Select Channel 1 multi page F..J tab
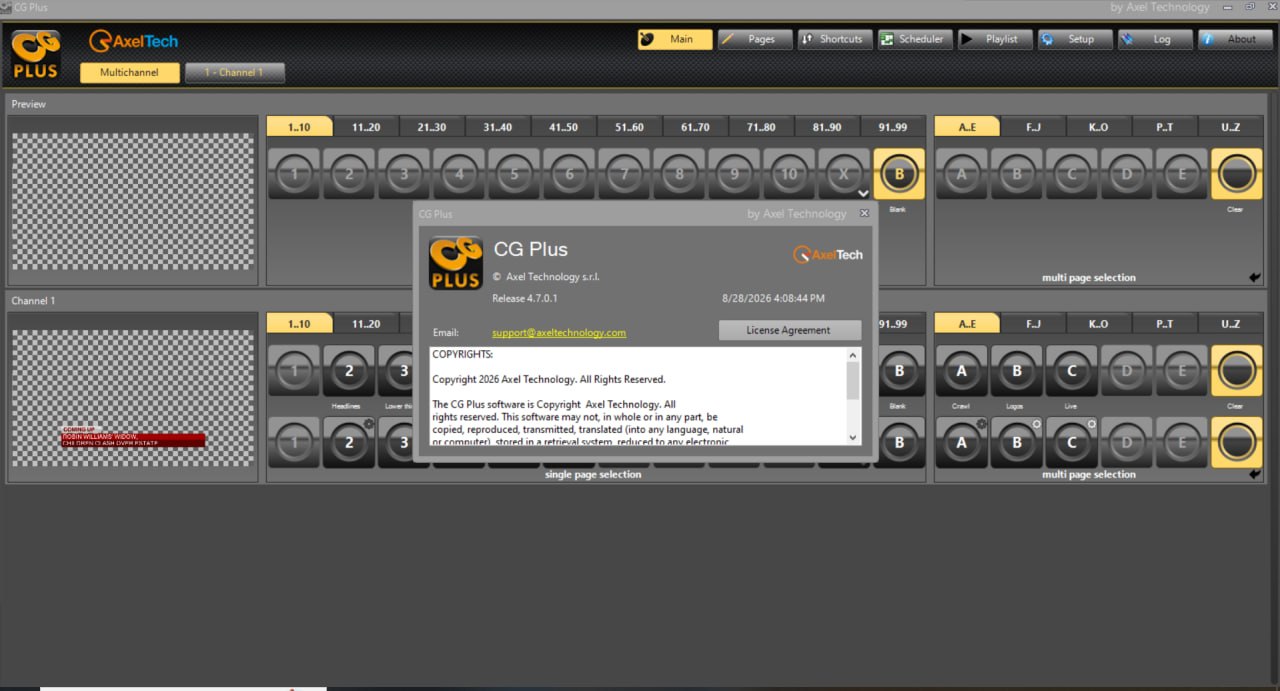Screen dimensions: 1280x691 (x=1033, y=324)
